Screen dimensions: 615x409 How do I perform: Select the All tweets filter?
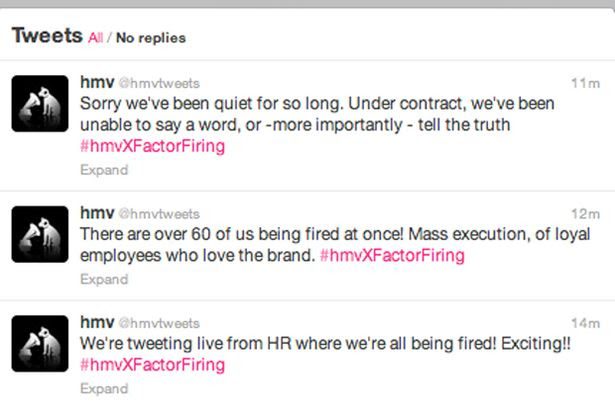coord(95,38)
